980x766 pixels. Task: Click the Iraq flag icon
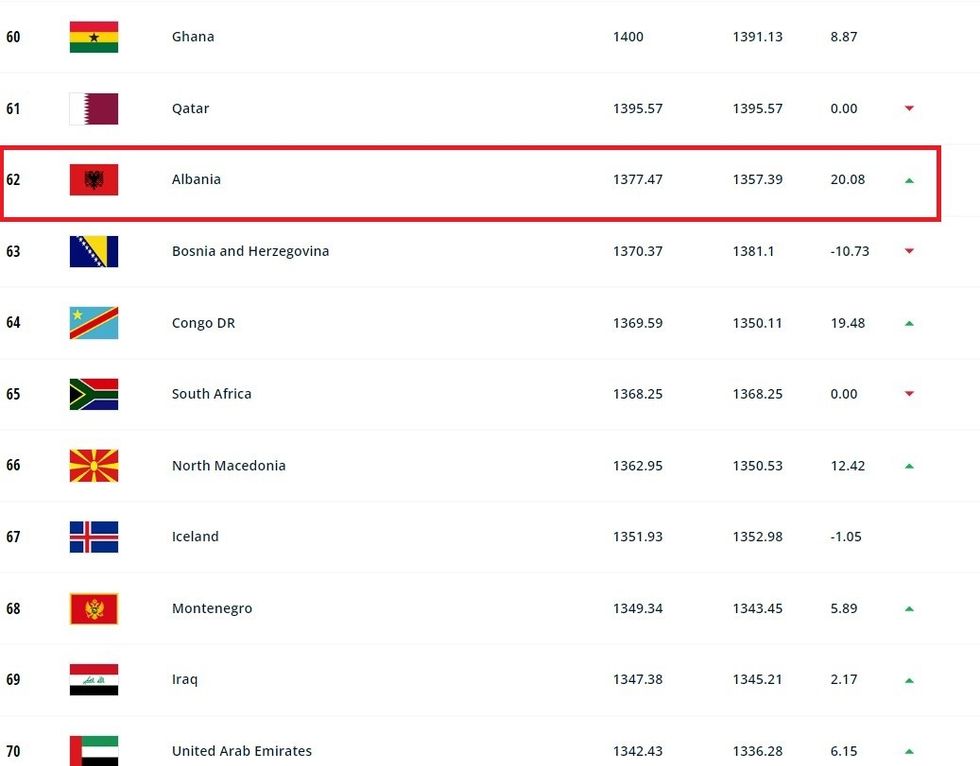tap(94, 680)
